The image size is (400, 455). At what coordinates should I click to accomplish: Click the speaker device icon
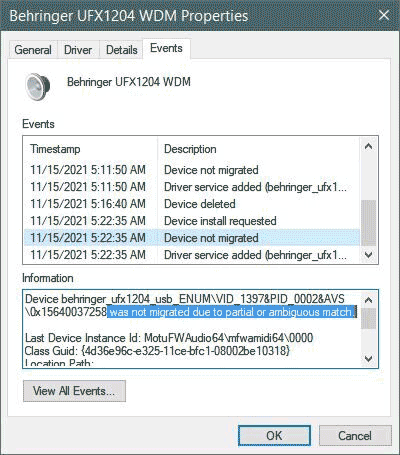coord(38,87)
